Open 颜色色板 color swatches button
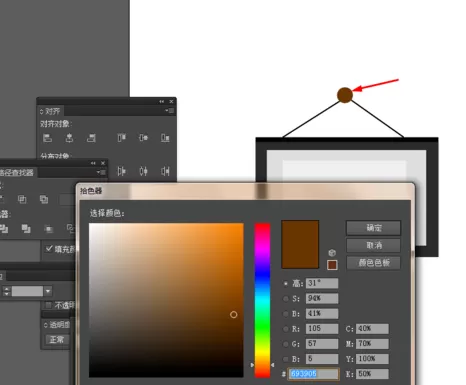Screen dimensions: 466x385 click(x=374, y=263)
